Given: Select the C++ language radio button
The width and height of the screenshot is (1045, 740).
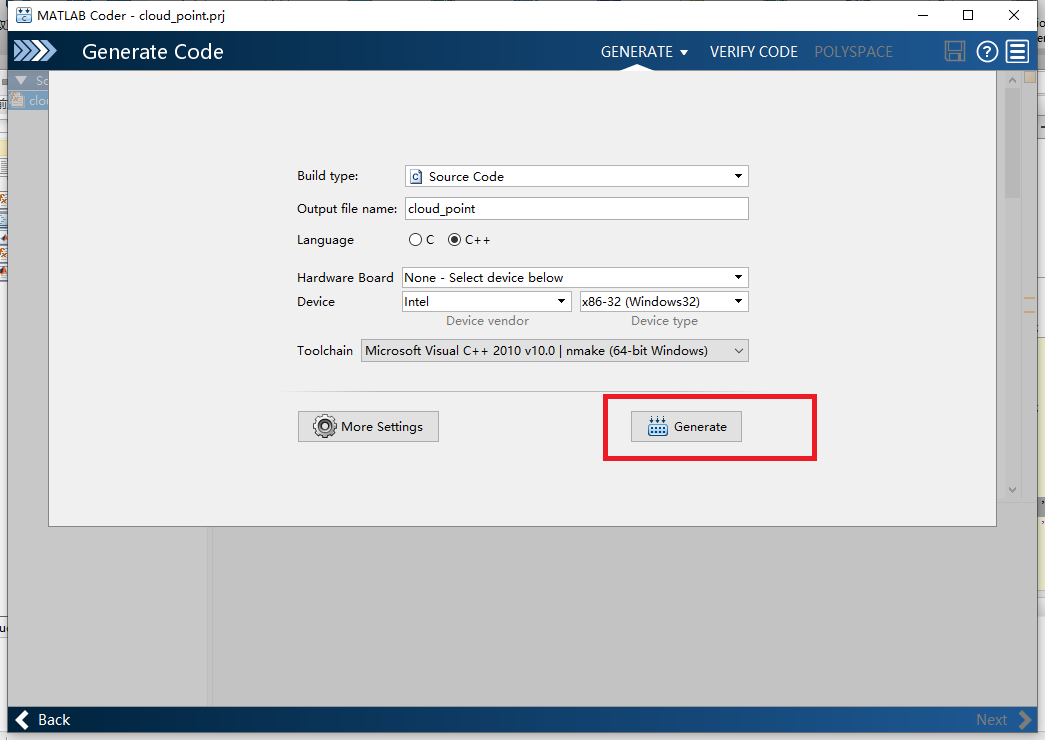Looking at the screenshot, I should [x=455, y=240].
